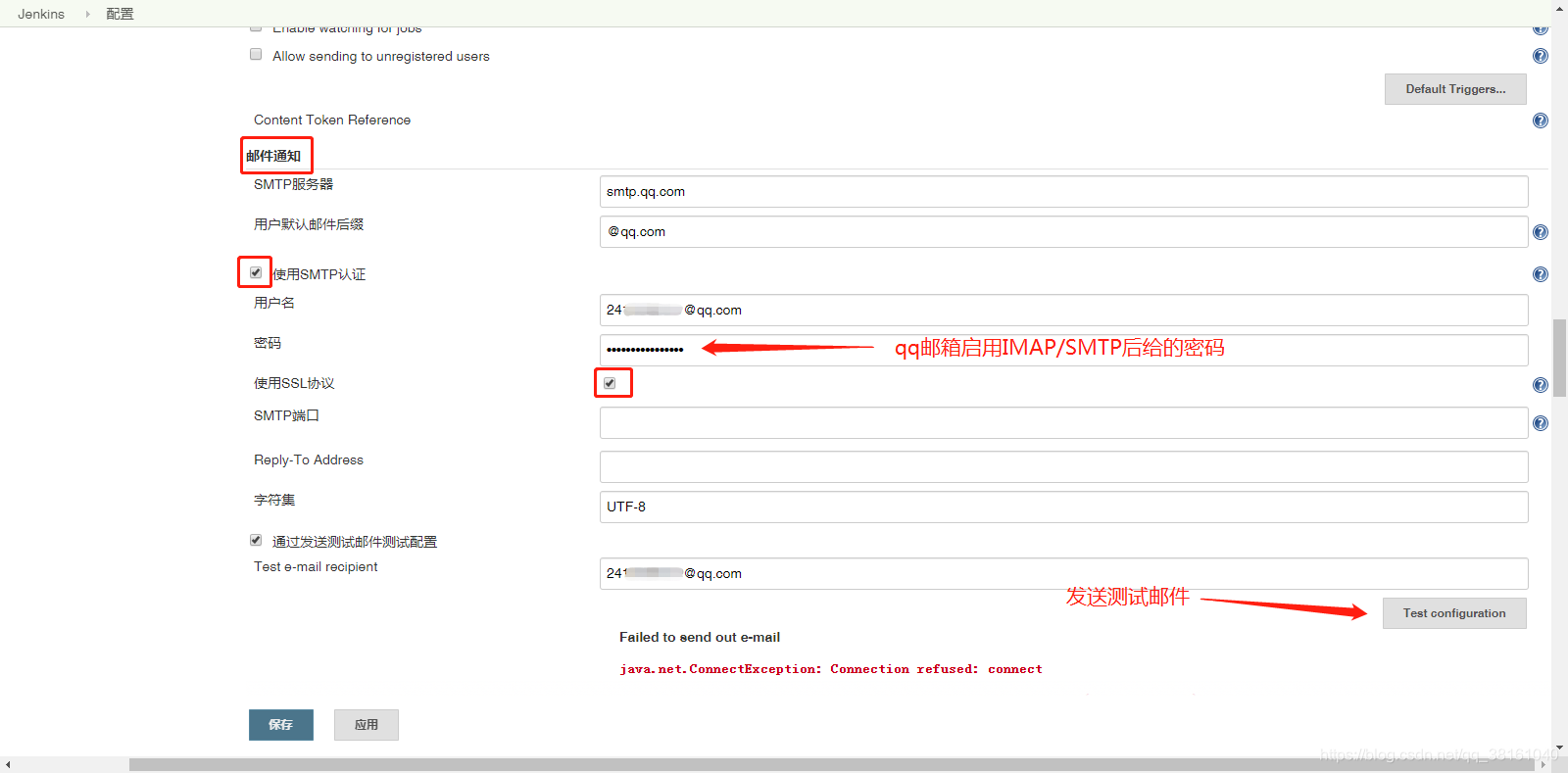Focus the 用户默认邮件后缀 input field

[1064, 232]
